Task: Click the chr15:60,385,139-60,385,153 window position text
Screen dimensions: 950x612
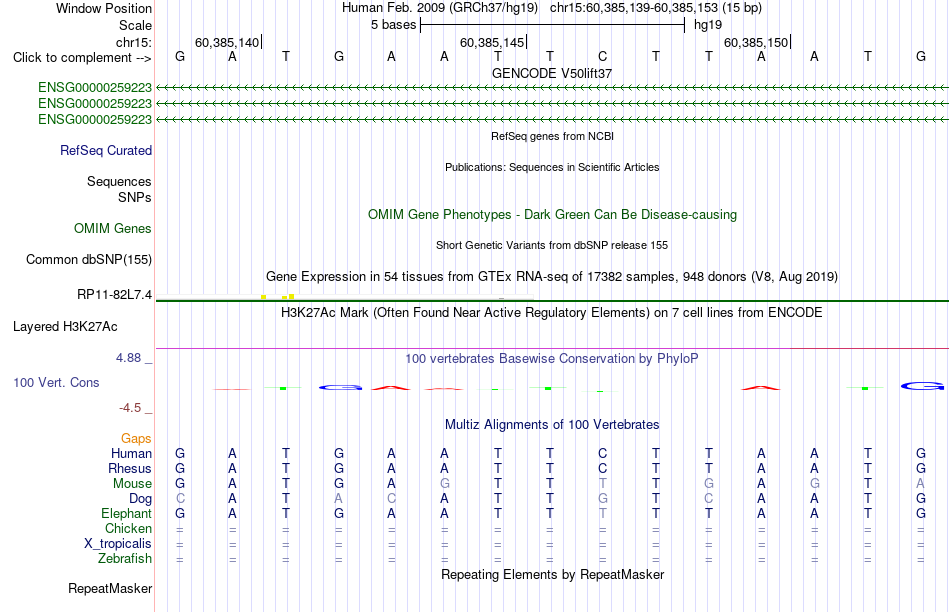Action: tap(656, 8)
